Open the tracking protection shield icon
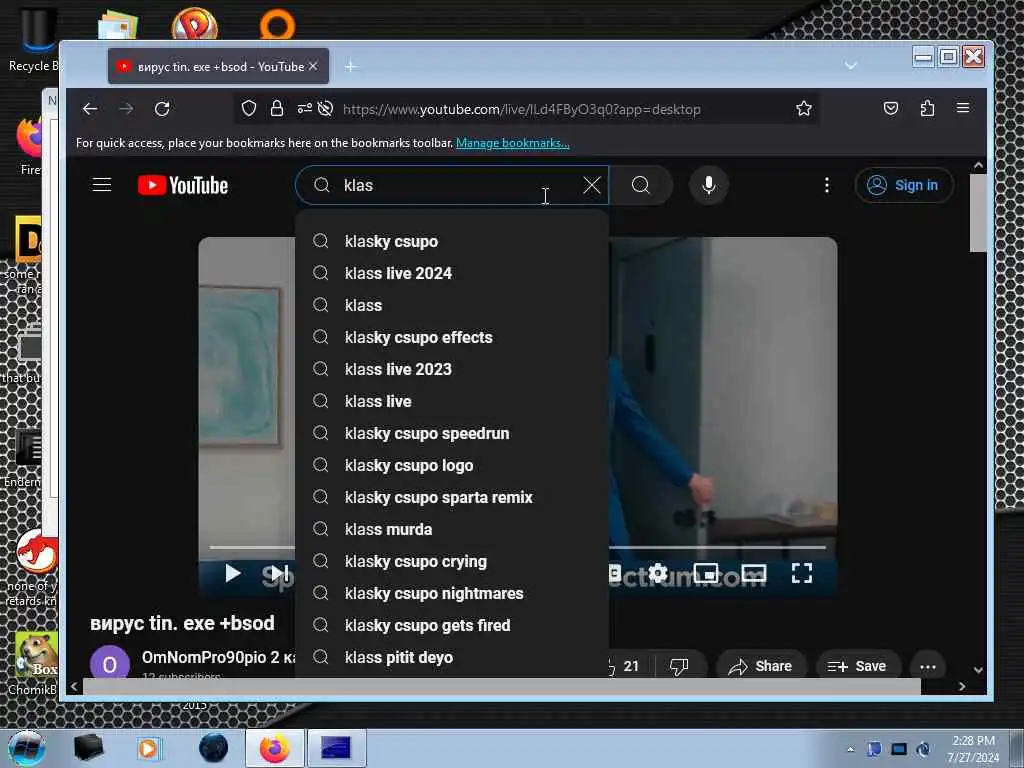 [x=249, y=108]
